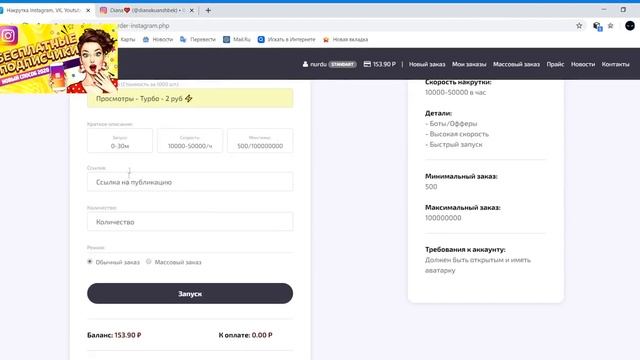This screenshot has width=640, height=360.
Task: Bookmark this page with address bar star
Action: coord(579,26)
